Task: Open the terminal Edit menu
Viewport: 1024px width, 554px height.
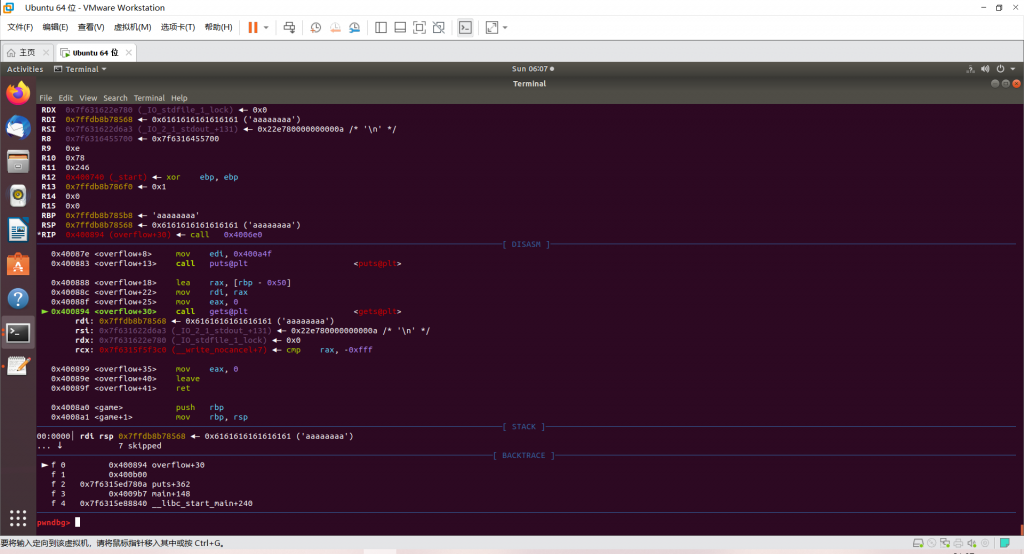Action: pos(65,98)
